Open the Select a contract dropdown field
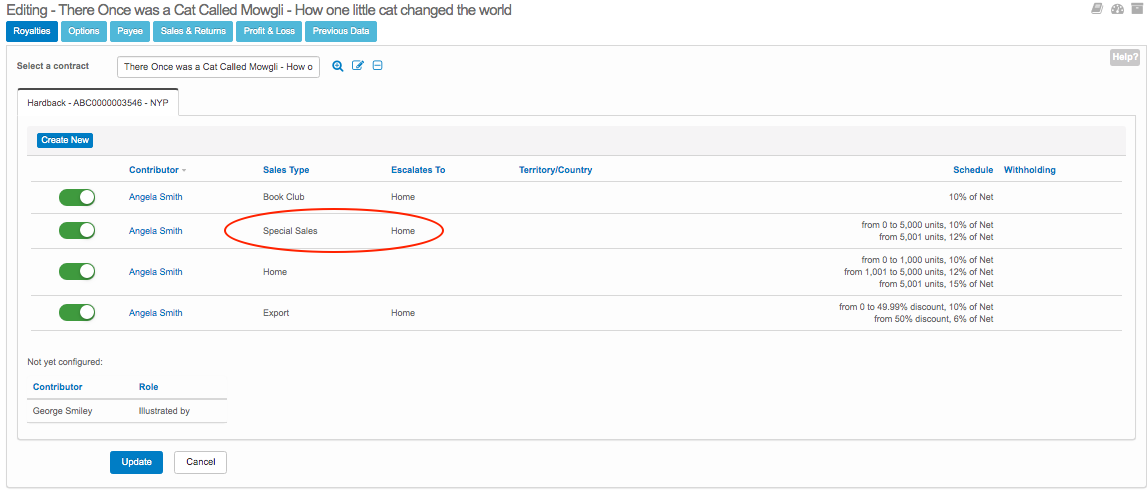Viewport: 1147px width, 490px height. pos(218,67)
